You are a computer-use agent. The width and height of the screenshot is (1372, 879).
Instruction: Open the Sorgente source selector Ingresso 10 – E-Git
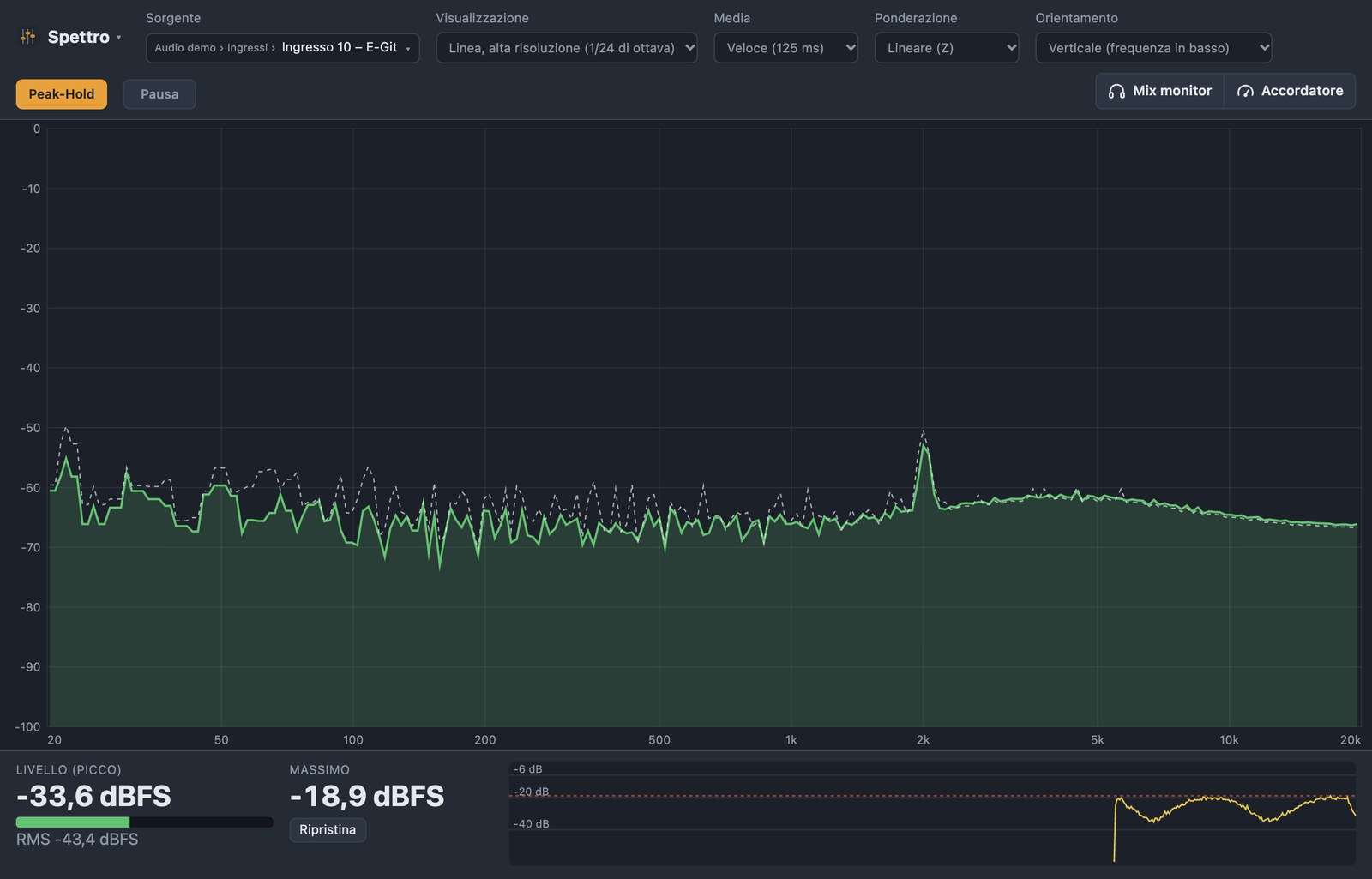(282, 48)
